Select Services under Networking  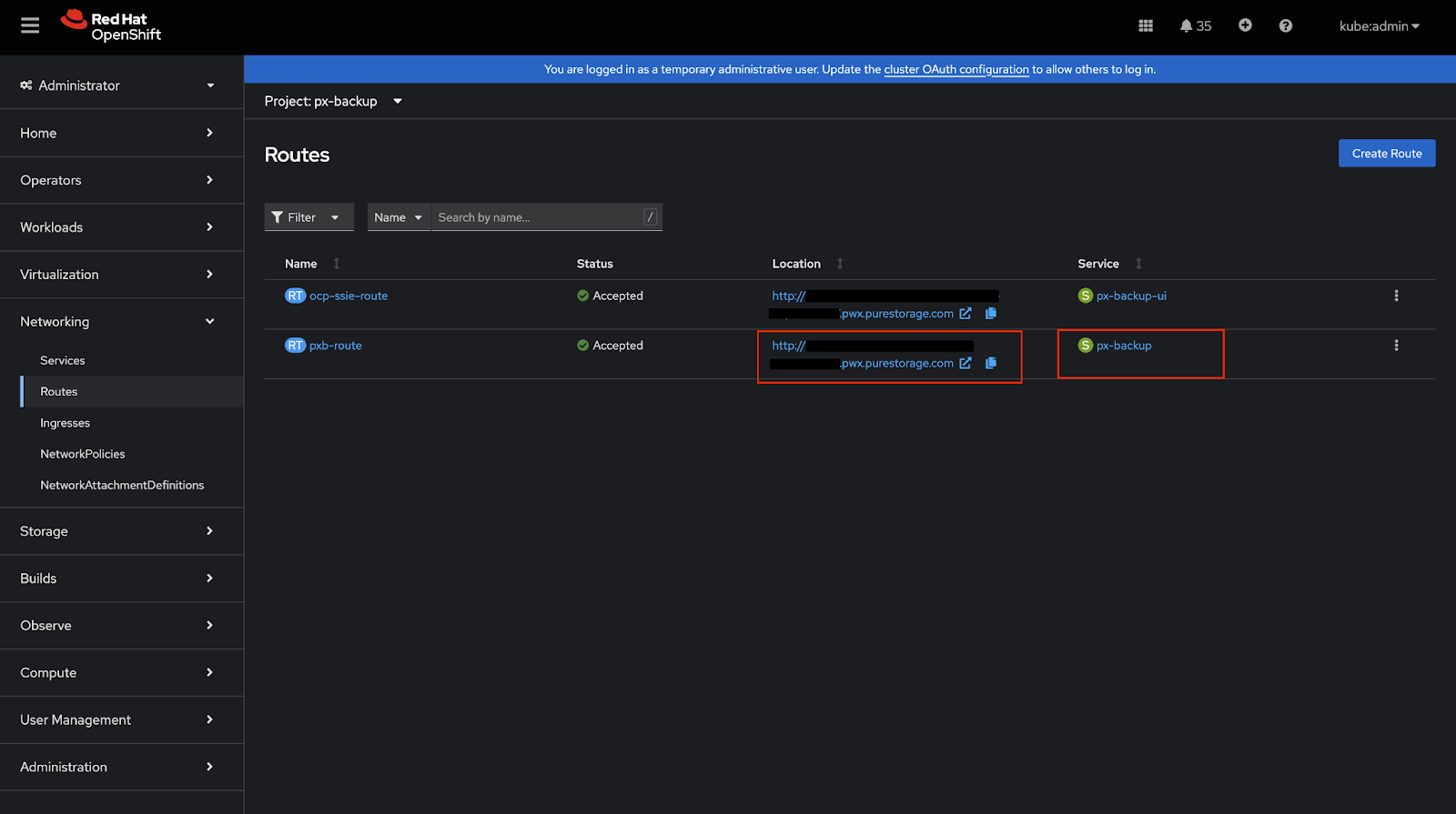pos(63,360)
